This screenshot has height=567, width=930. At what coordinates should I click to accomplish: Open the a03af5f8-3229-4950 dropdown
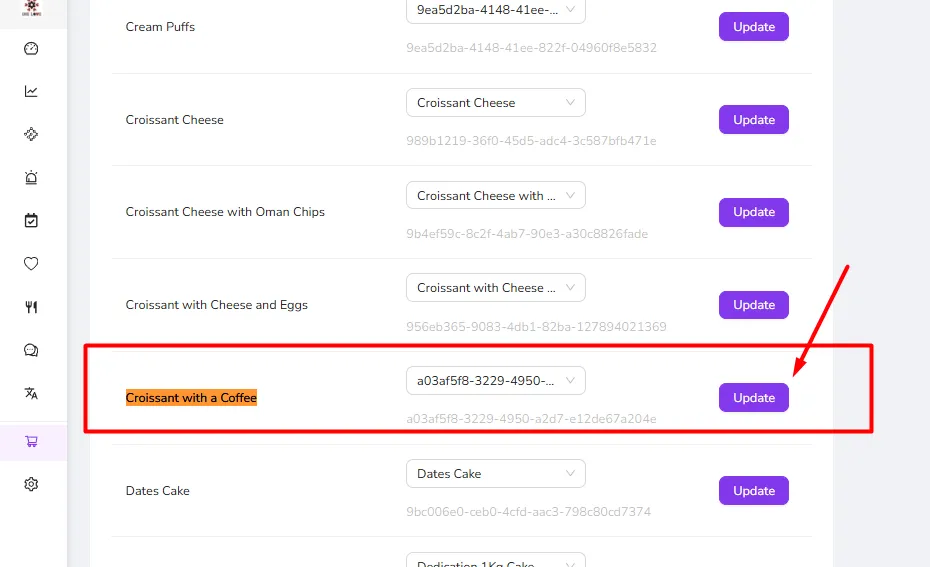[496, 381]
